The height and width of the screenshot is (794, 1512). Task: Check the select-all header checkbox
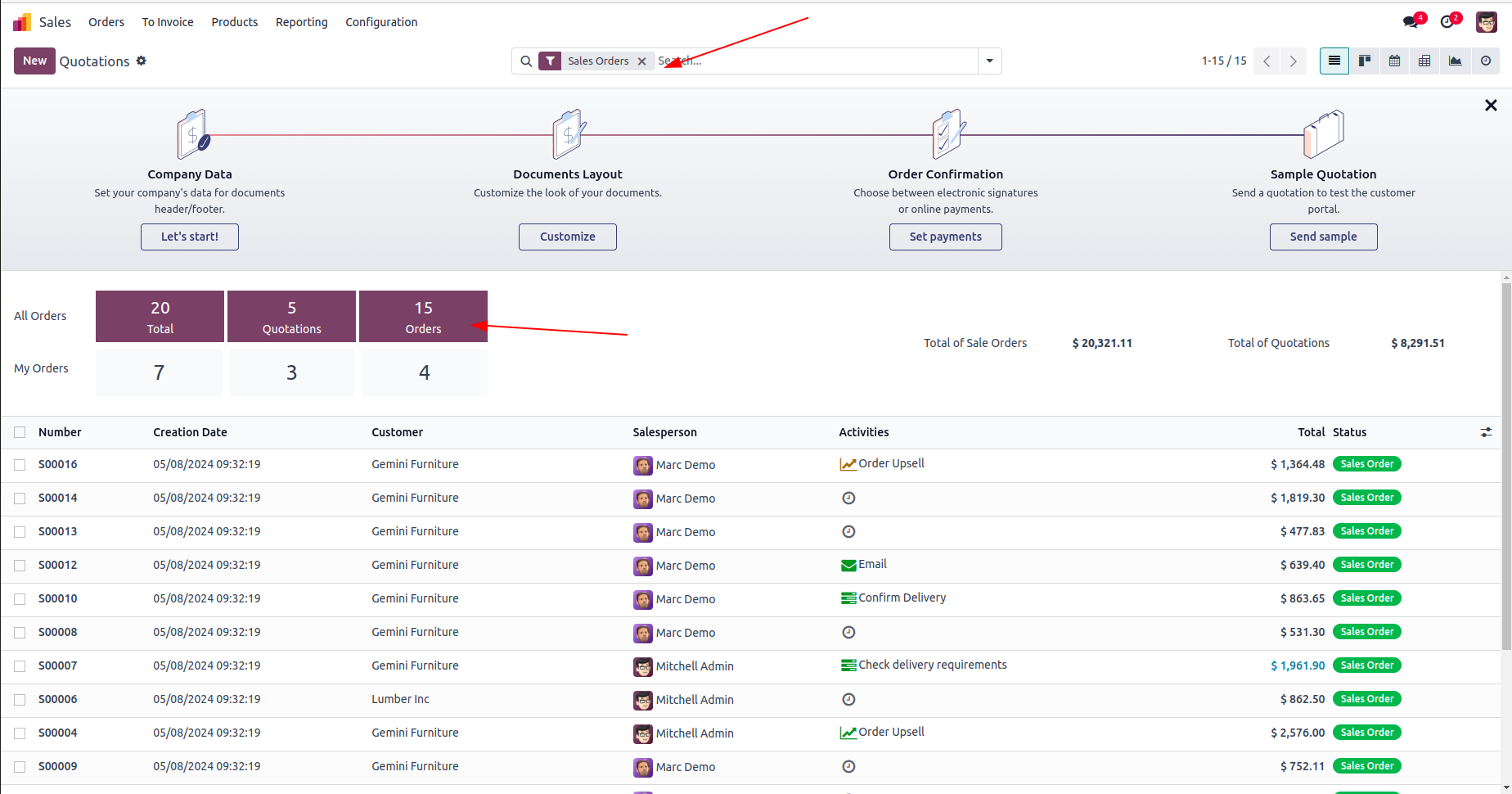coord(20,432)
